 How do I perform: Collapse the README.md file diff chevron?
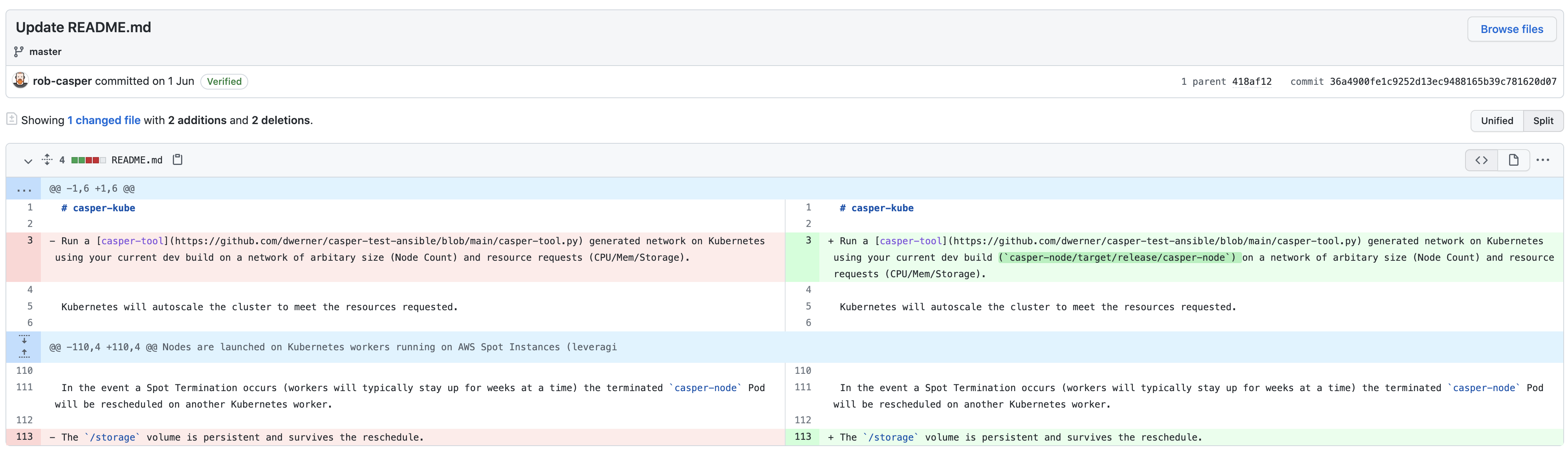pyautogui.click(x=27, y=161)
